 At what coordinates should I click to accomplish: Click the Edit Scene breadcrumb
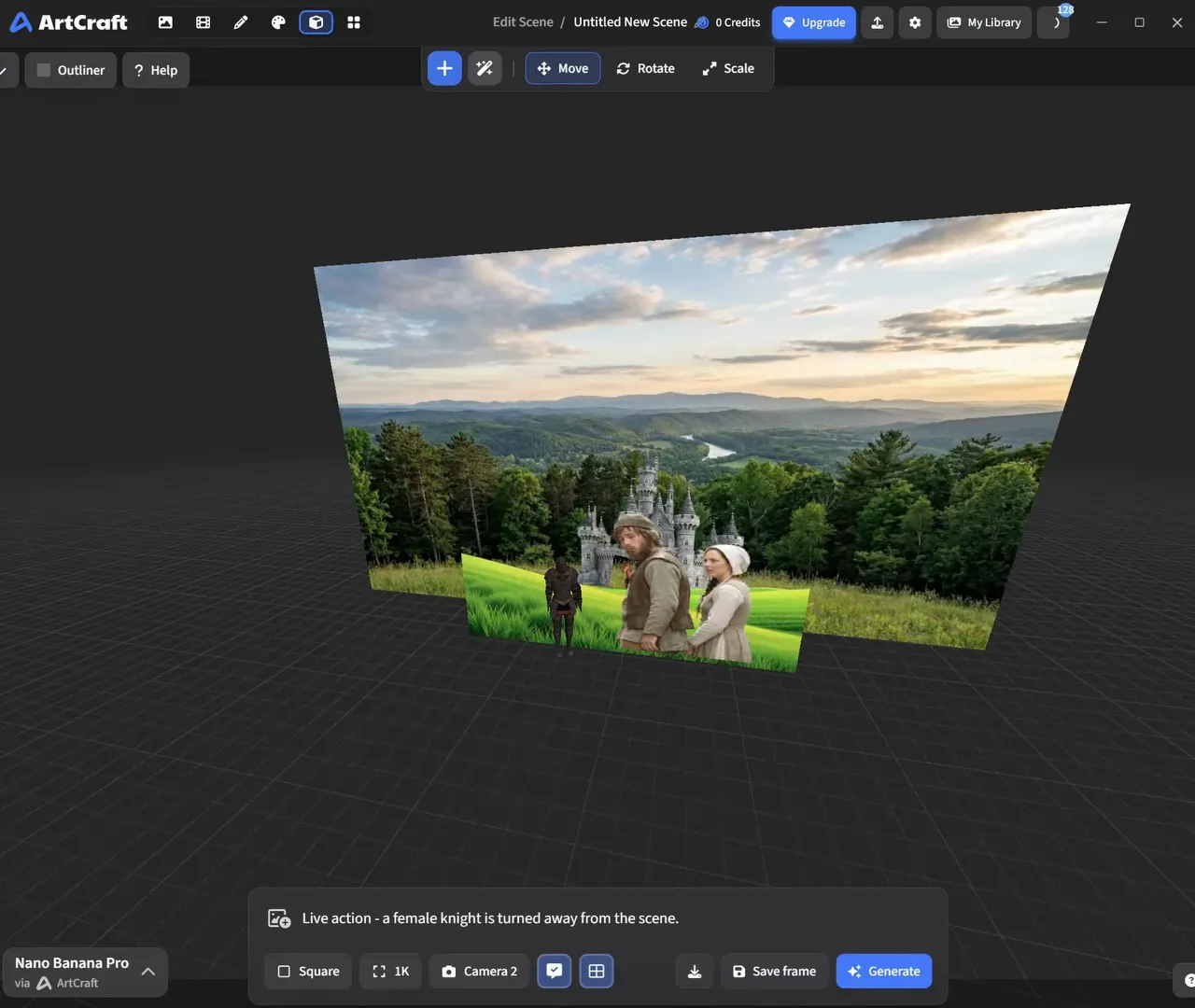(x=523, y=22)
